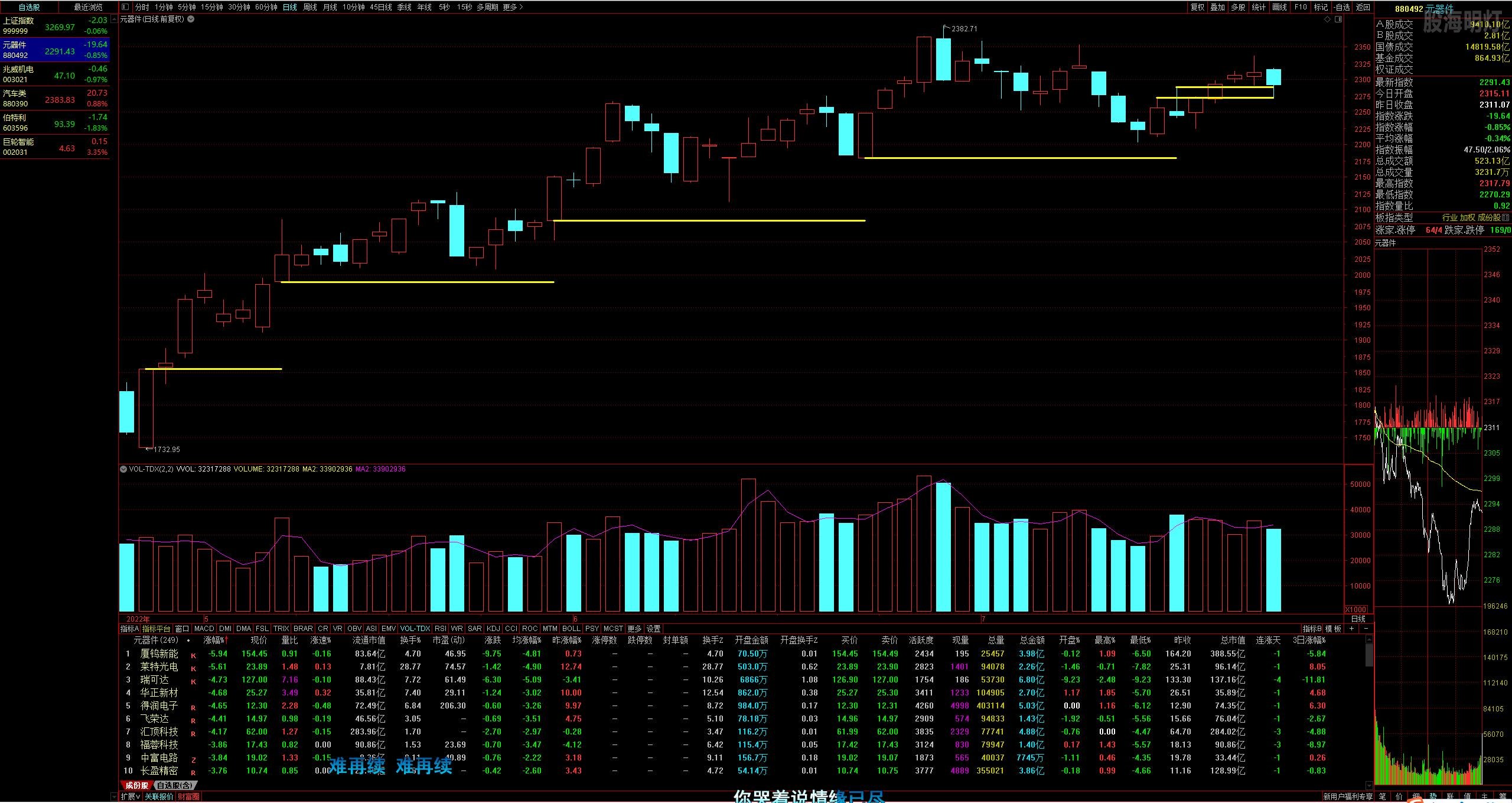
Task: Click the 多股 multi-stock button
Action: [1238, 7]
